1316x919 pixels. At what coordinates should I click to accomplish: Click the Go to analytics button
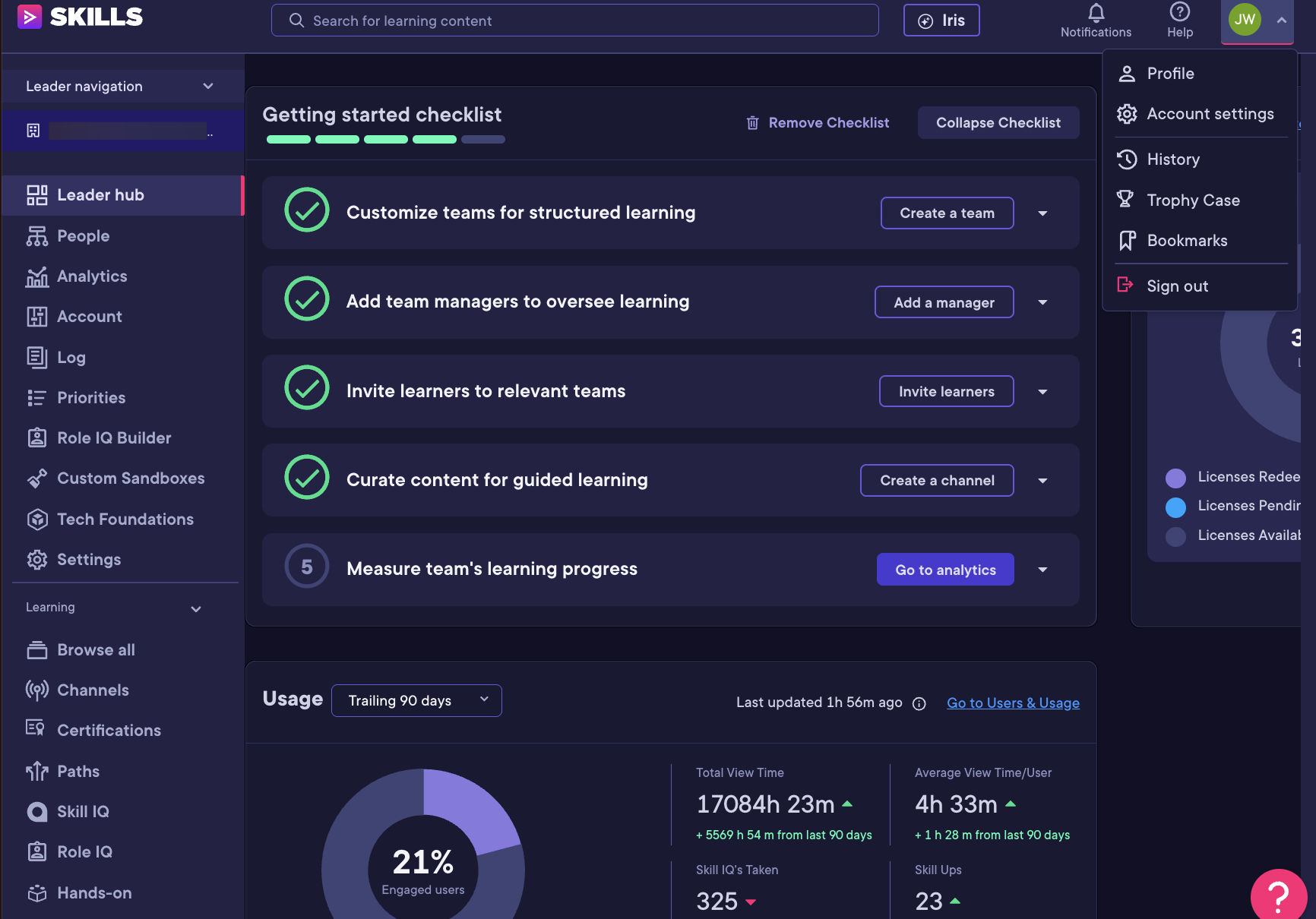point(944,570)
